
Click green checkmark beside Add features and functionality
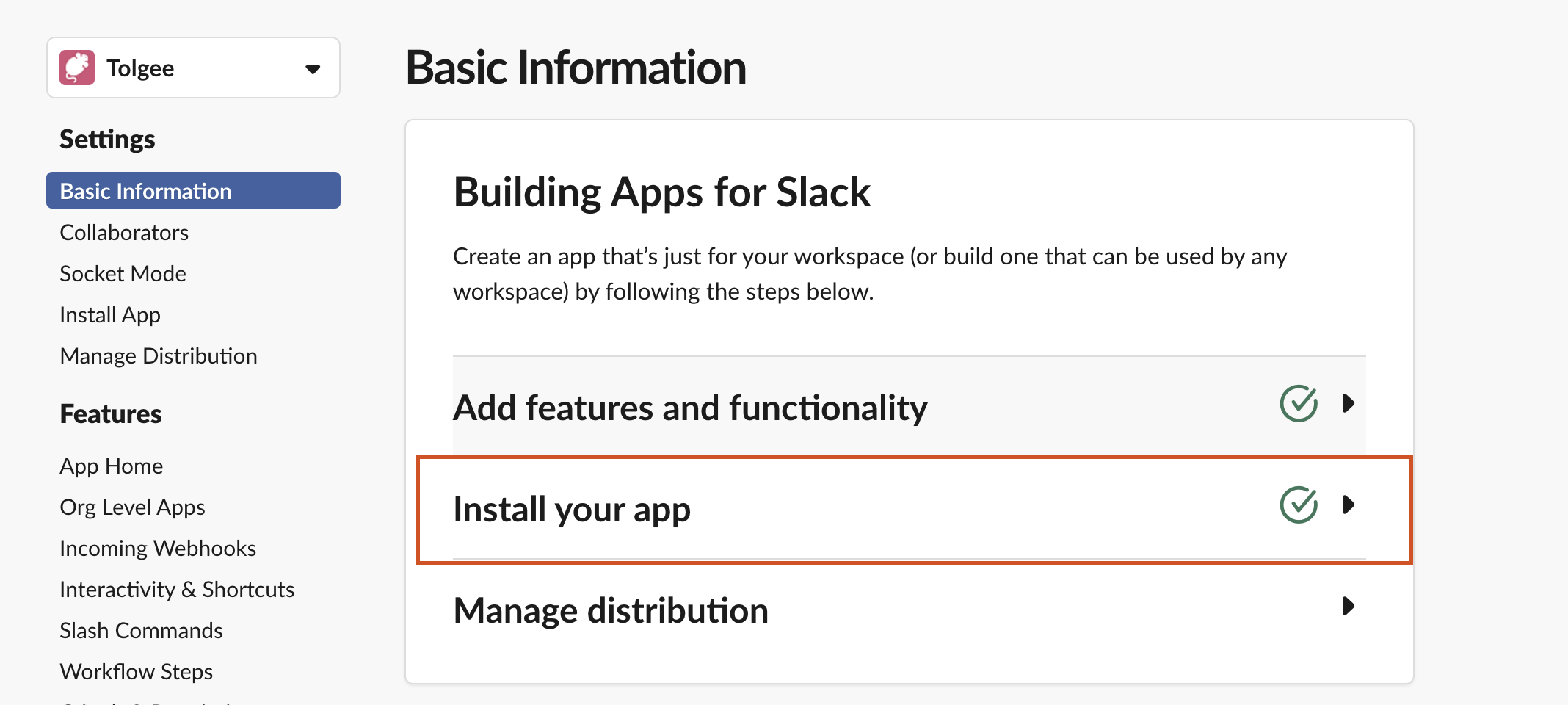(1298, 403)
